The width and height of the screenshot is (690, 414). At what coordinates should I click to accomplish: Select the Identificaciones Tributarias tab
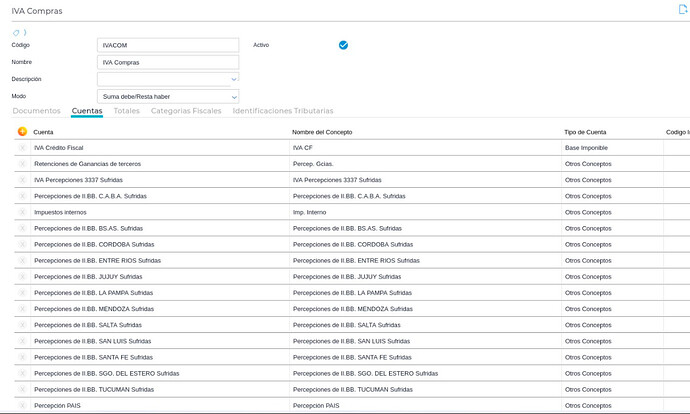283,111
